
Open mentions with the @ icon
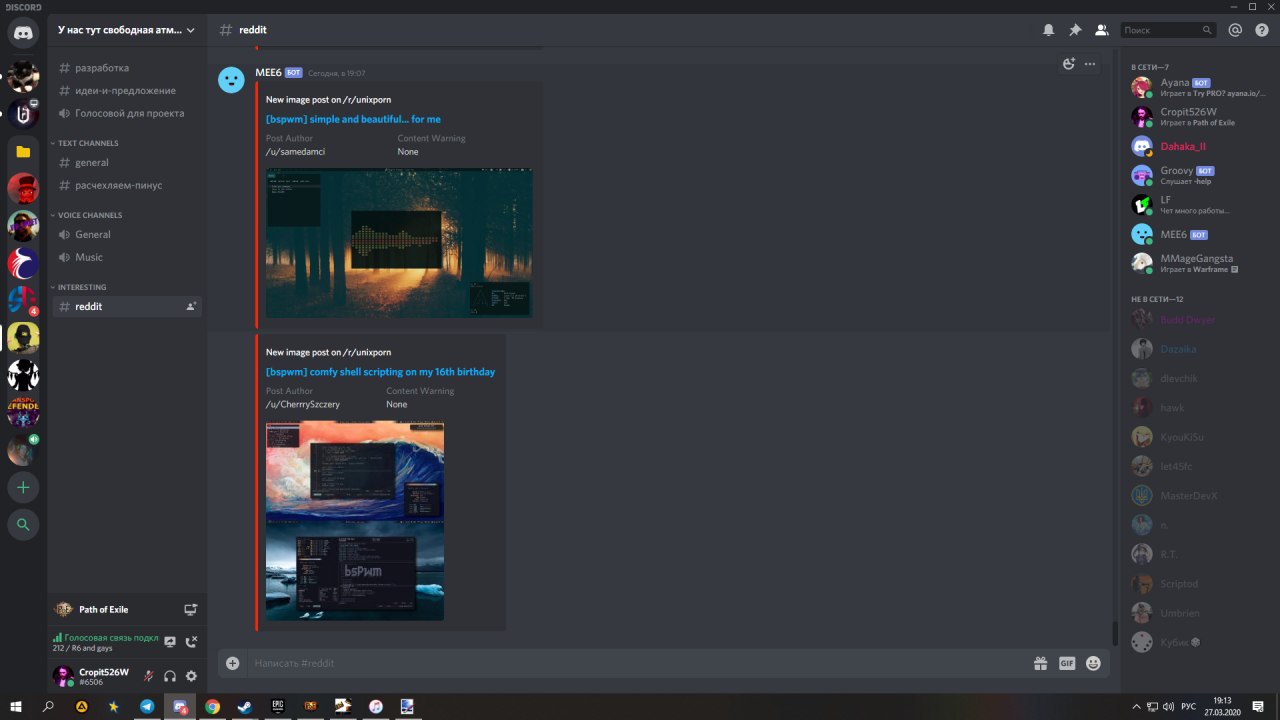1235,30
